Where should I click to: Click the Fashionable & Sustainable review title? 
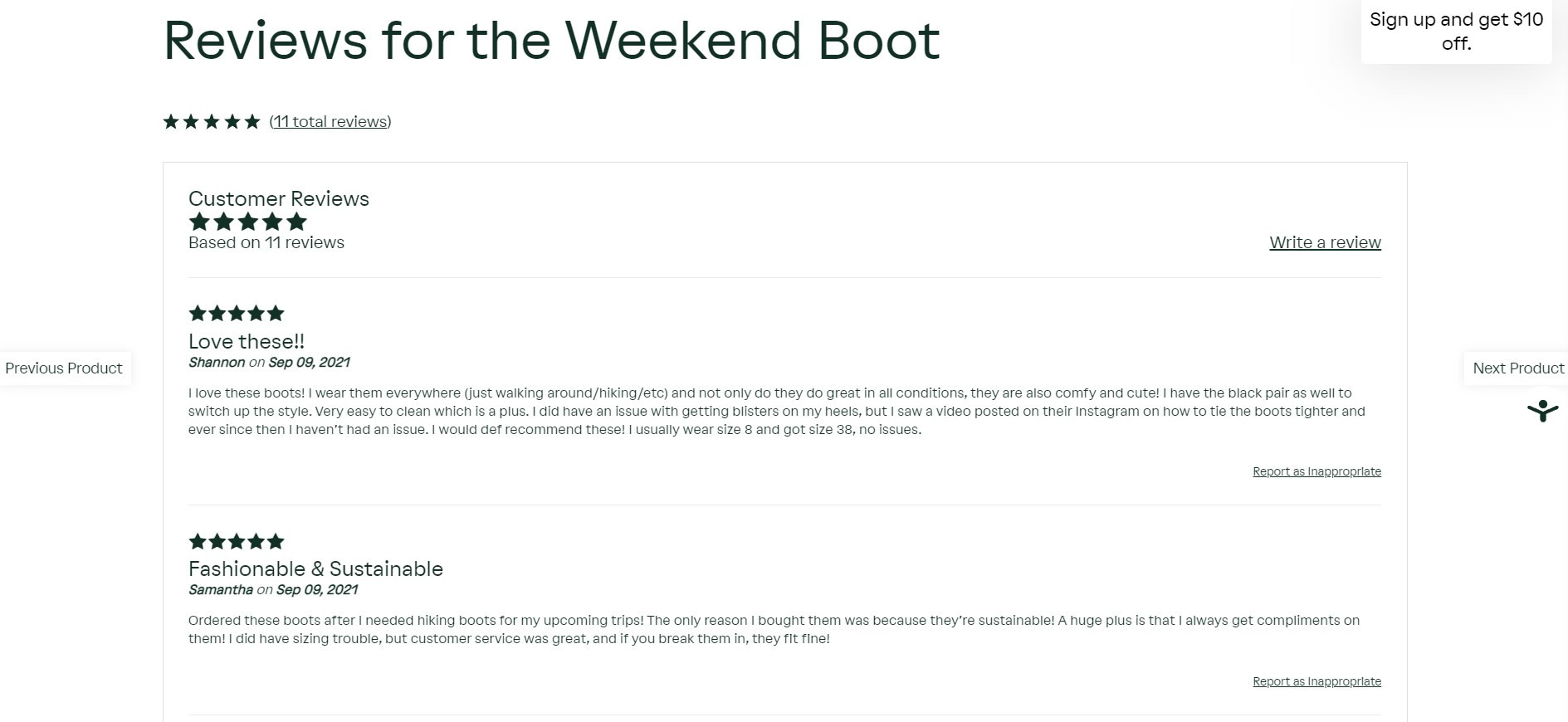(315, 568)
